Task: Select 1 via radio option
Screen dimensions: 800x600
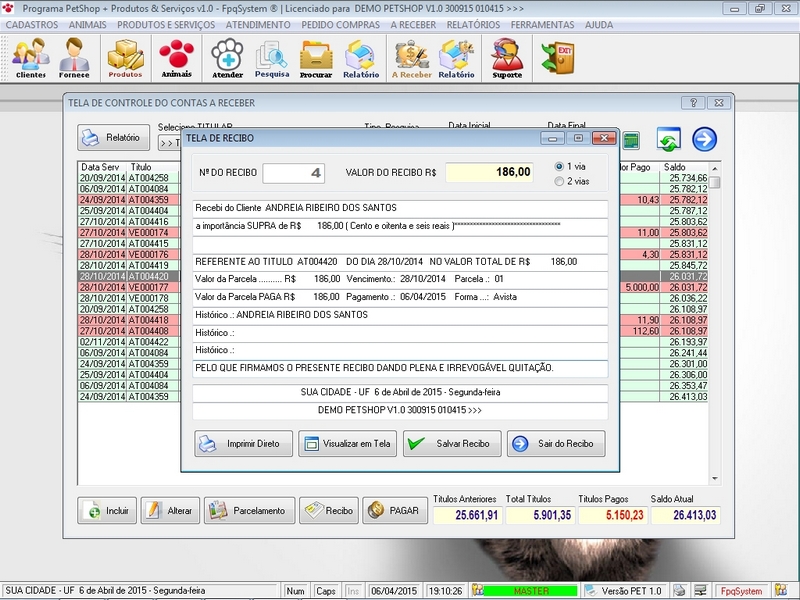Action: [559, 166]
